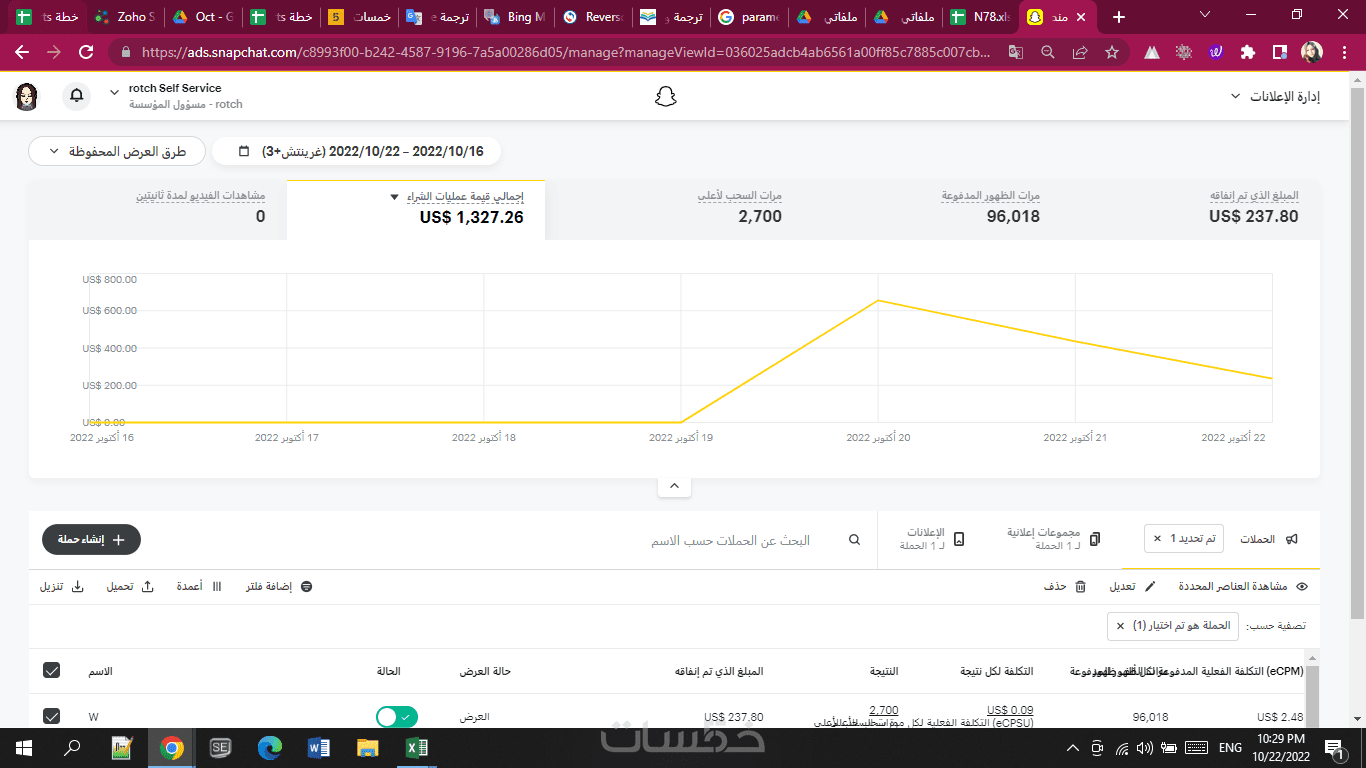Click the Snapchat ghost logo
The height and width of the screenshot is (768, 1366).
666,96
